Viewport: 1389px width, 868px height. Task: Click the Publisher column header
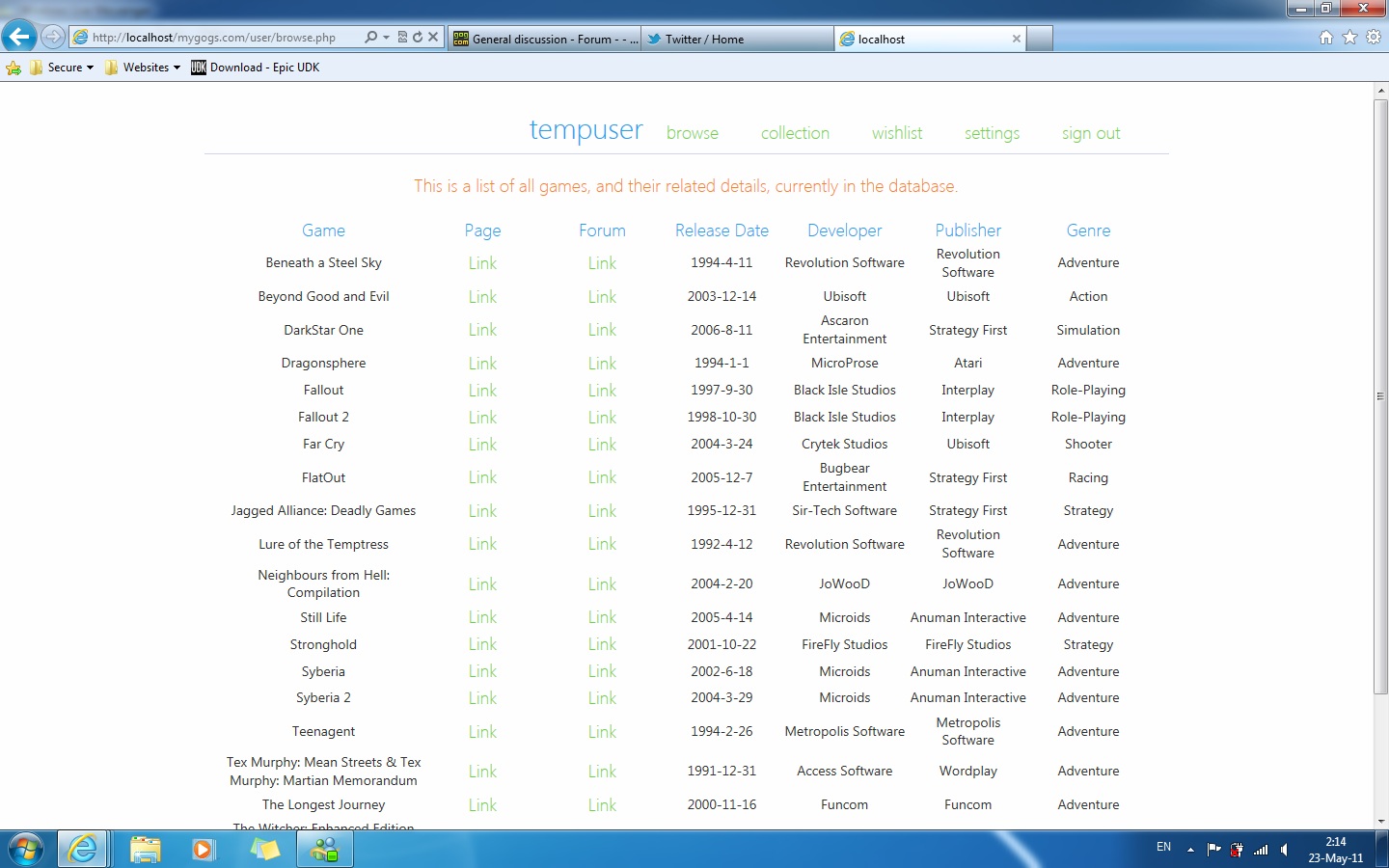[968, 231]
